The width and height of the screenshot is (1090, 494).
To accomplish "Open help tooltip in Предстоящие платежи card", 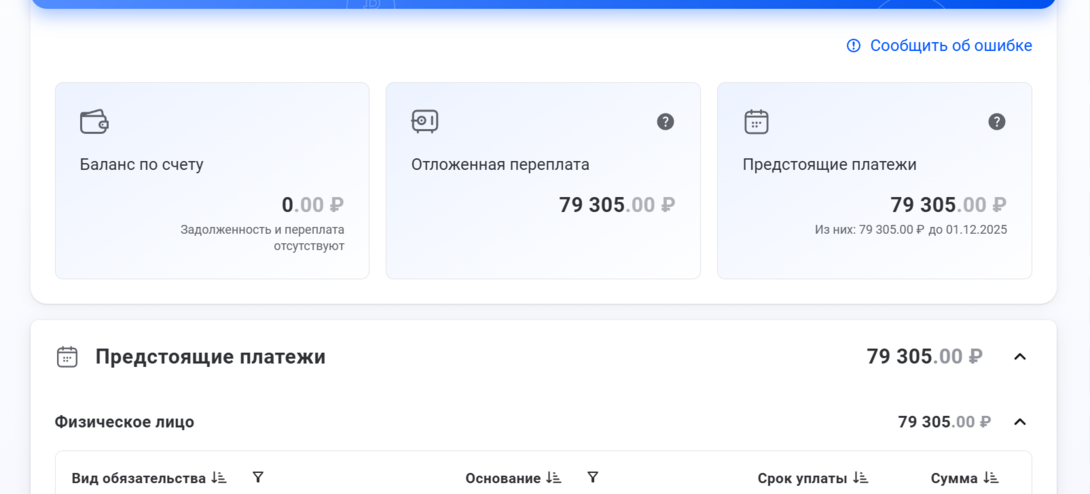I will pos(996,122).
